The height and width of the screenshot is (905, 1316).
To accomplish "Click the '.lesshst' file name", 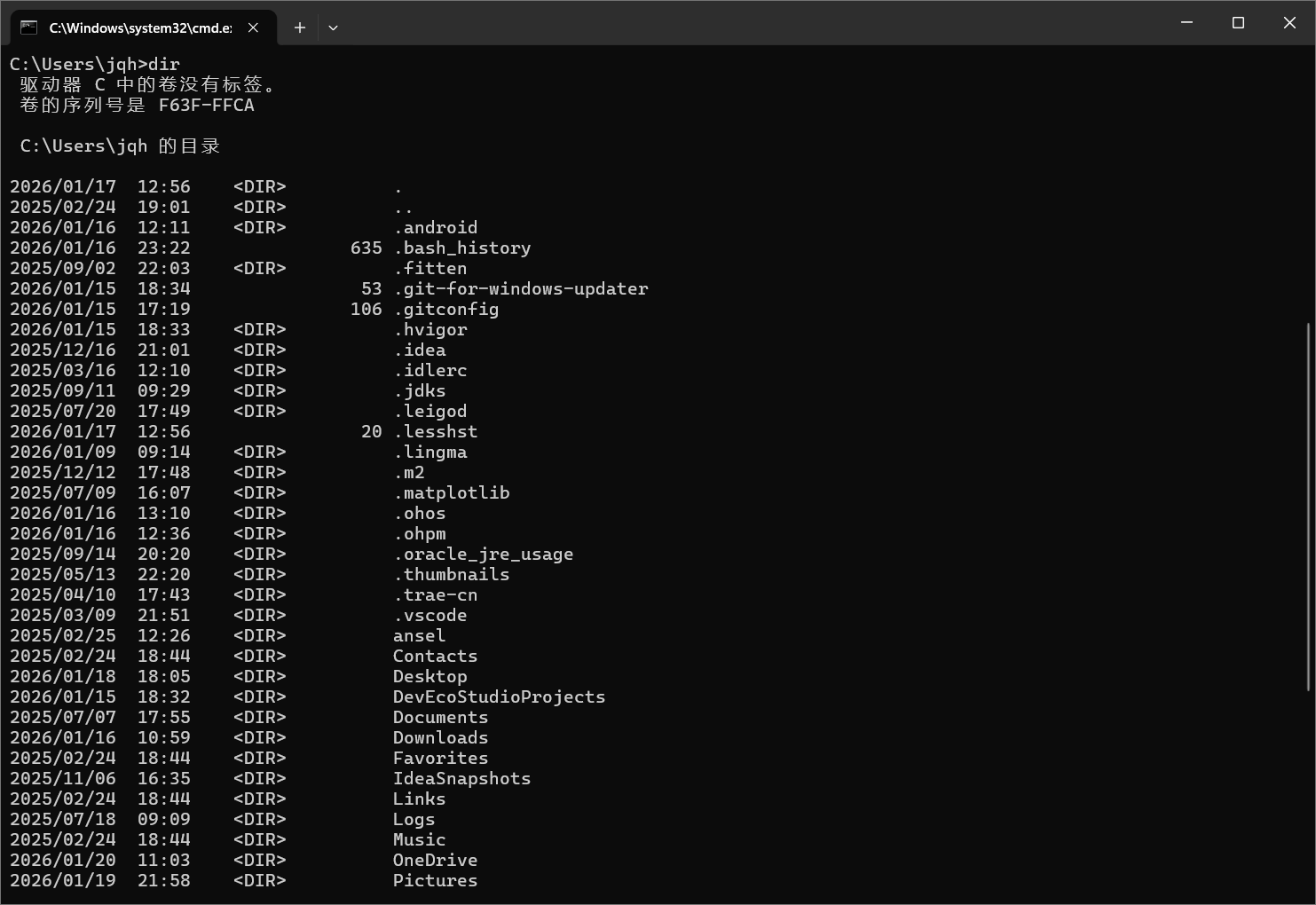I will pos(436,431).
